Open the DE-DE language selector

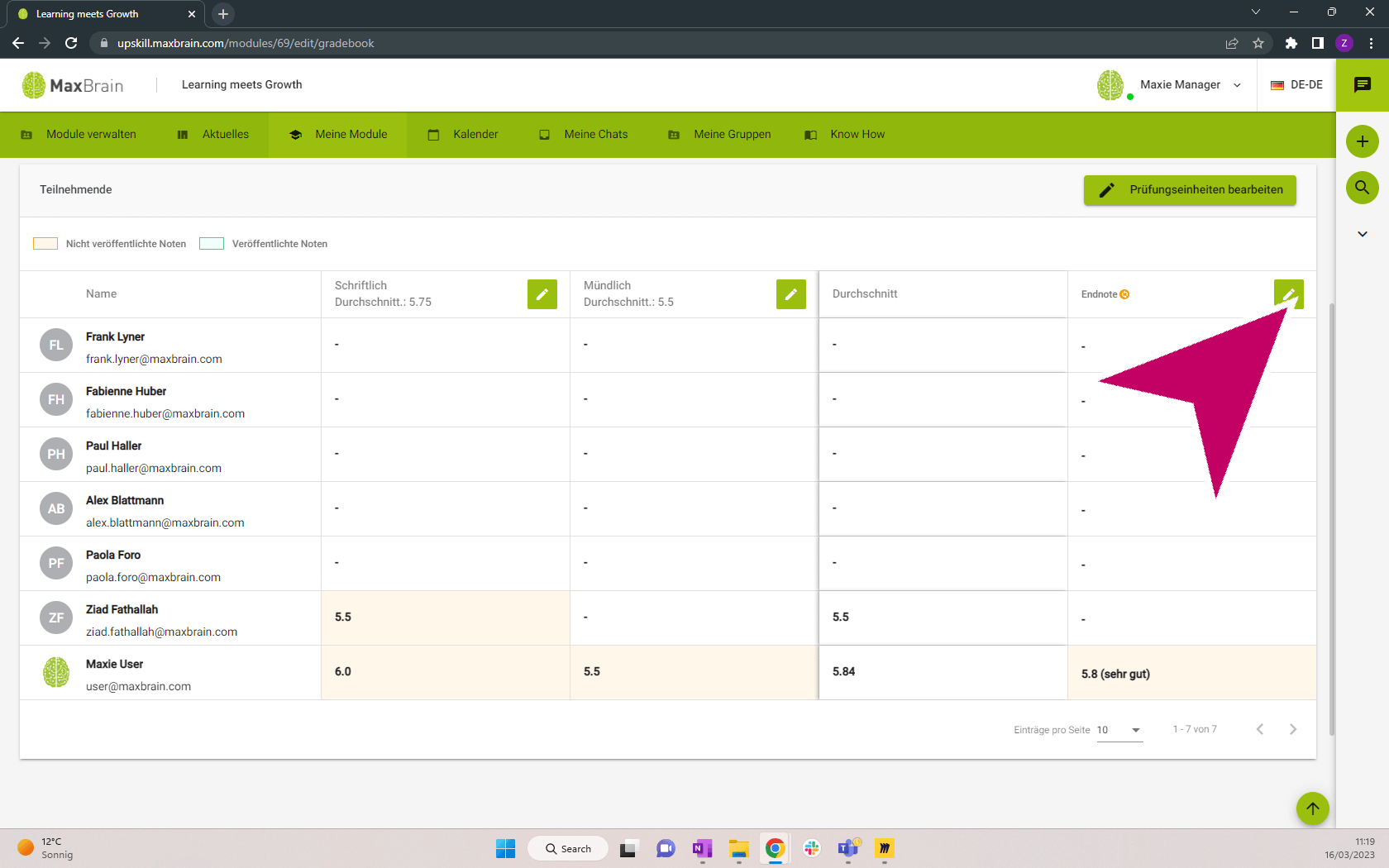pos(1296,84)
